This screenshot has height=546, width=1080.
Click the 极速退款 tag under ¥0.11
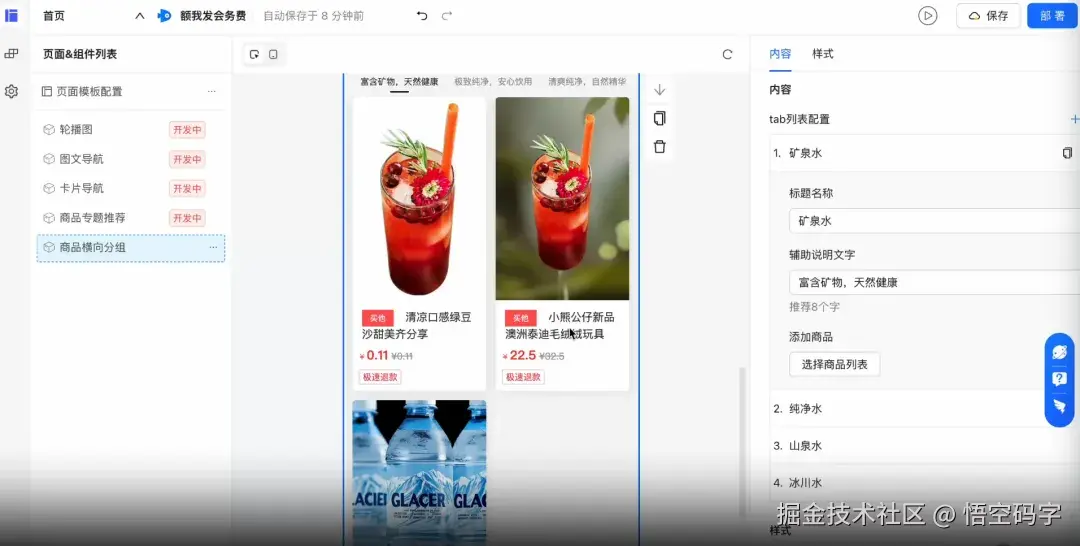380,377
